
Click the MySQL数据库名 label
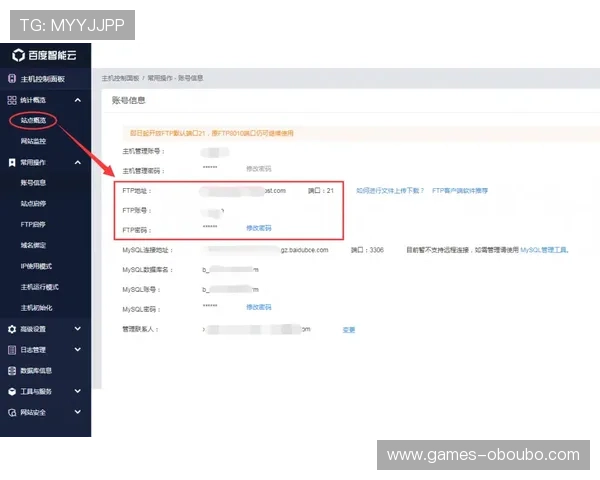tap(148, 270)
